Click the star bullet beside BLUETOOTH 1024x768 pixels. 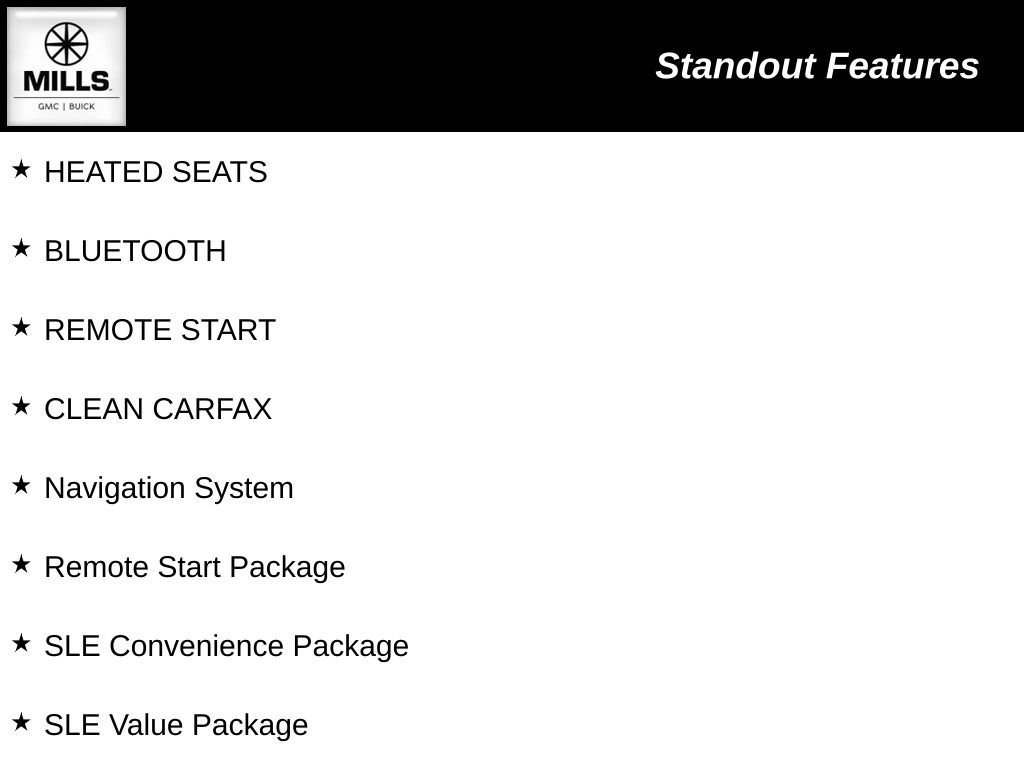coord(21,248)
